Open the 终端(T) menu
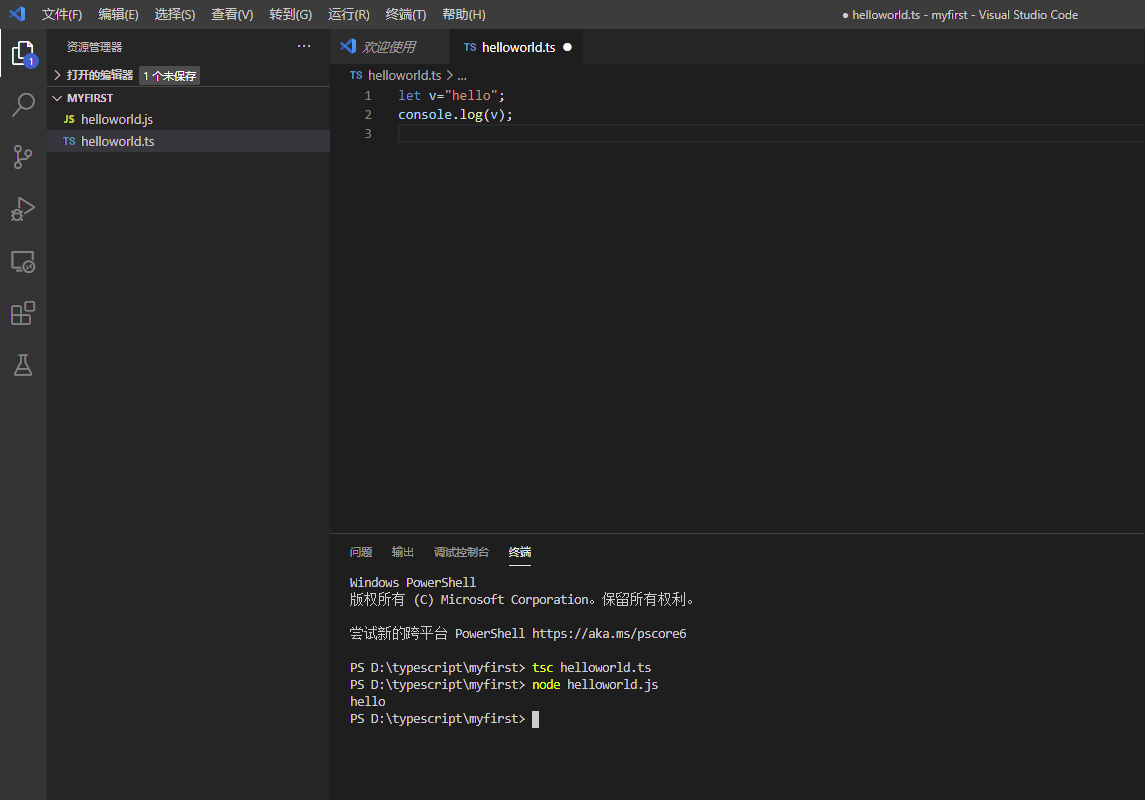1145x800 pixels. click(405, 15)
